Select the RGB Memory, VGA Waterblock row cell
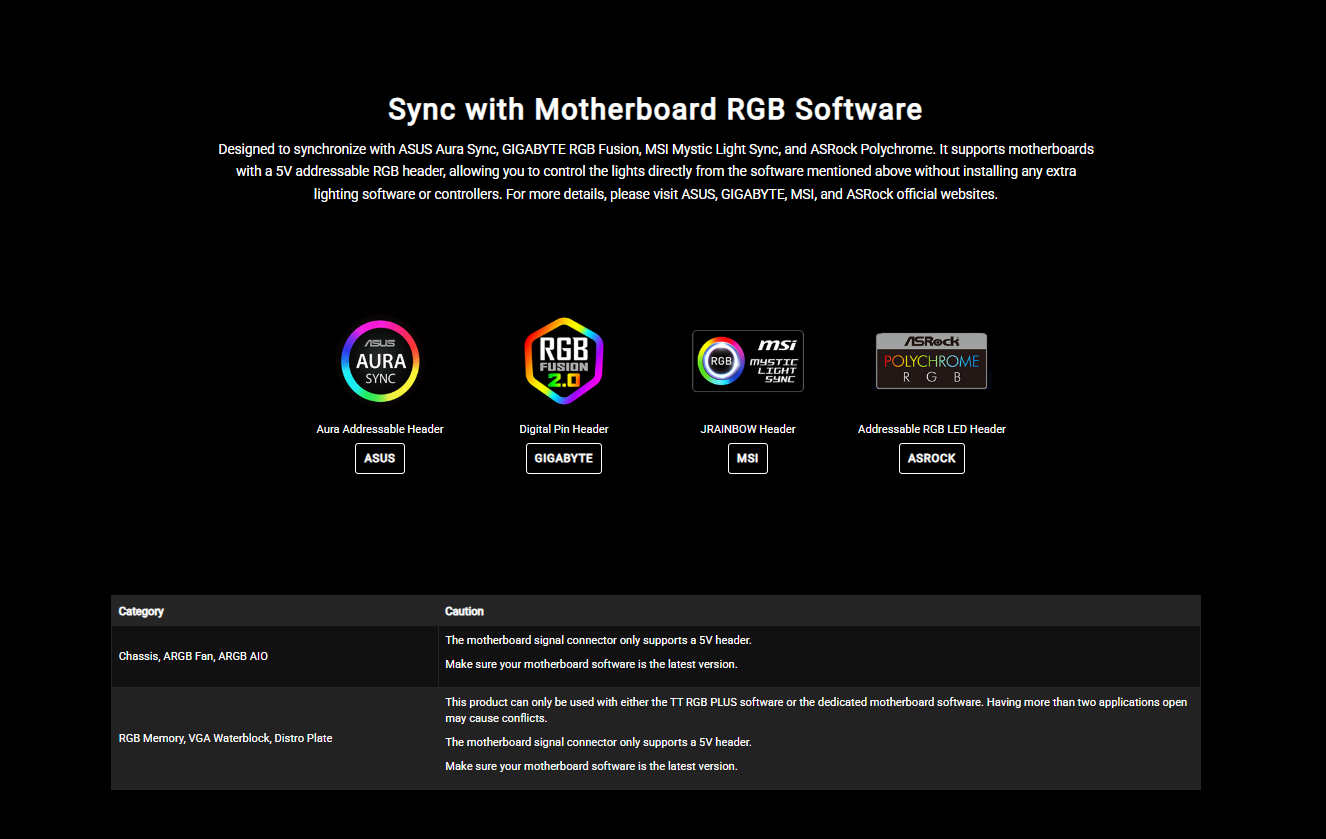 225,738
